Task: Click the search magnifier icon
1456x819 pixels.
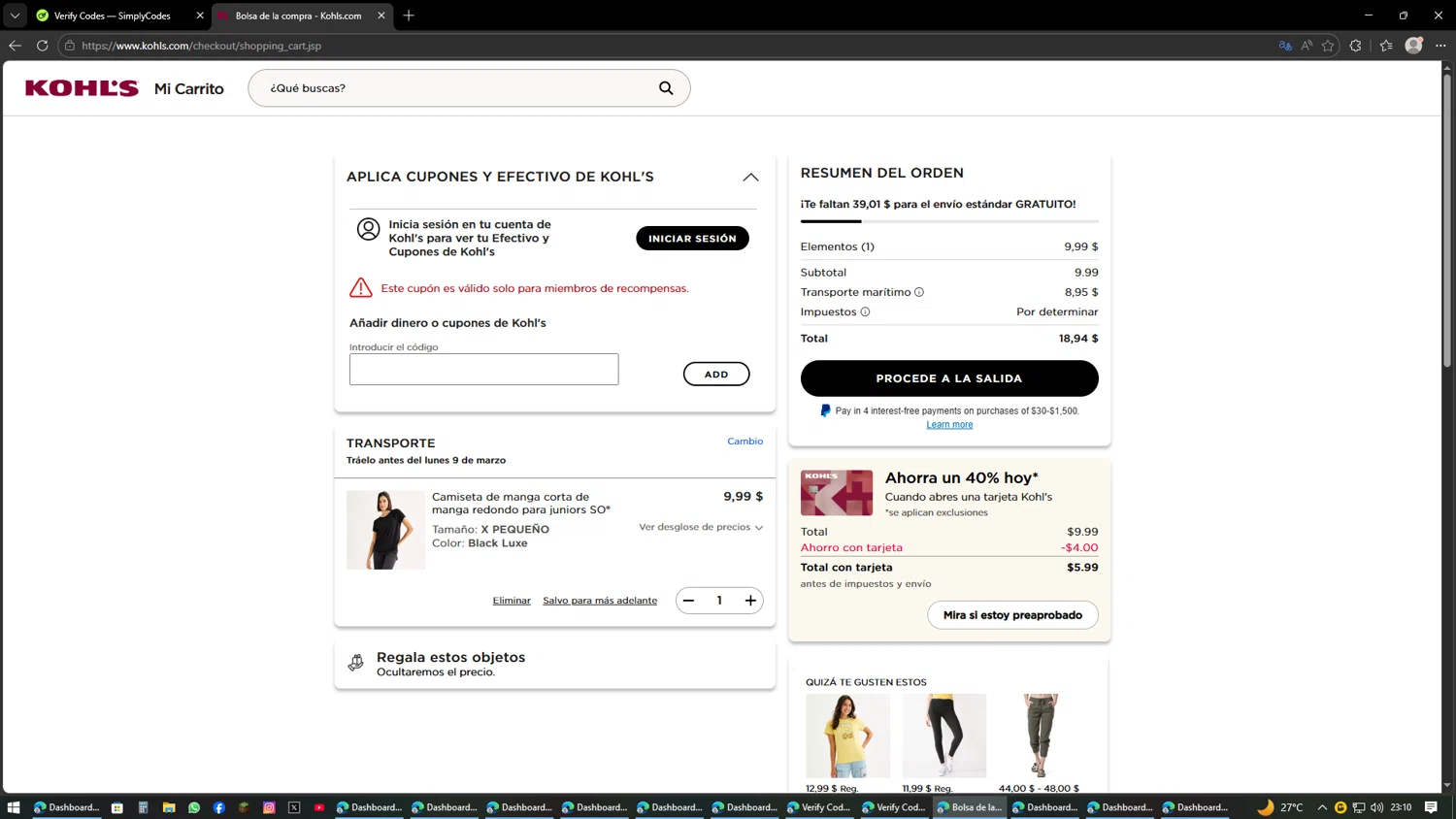Action: pyautogui.click(x=666, y=88)
